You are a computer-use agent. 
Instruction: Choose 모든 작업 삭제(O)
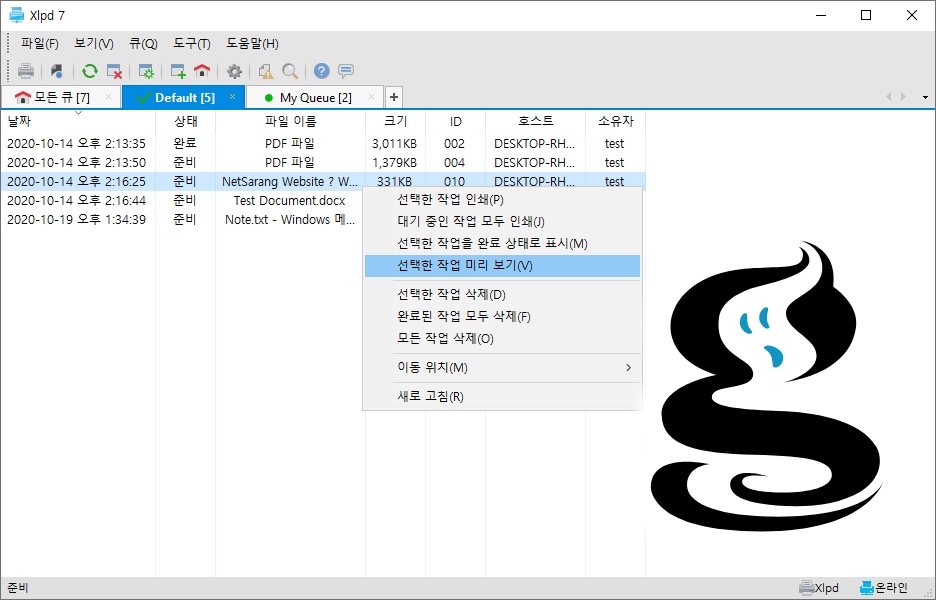[x=502, y=339]
